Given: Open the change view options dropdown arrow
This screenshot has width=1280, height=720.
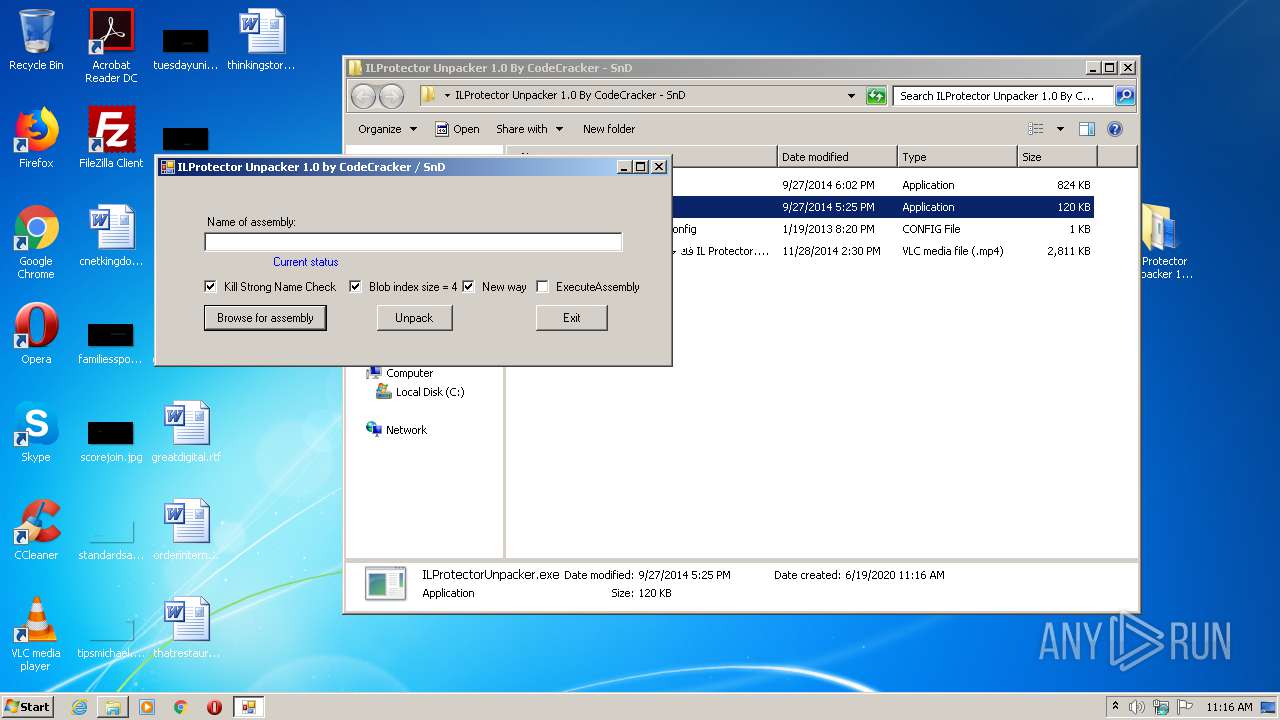Looking at the screenshot, I should (x=1060, y=129).
